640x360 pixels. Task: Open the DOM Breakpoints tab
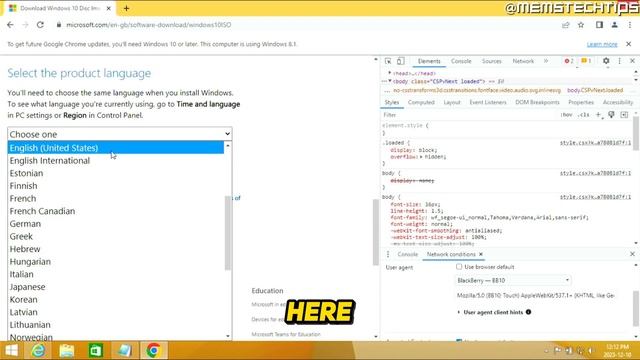537,102
